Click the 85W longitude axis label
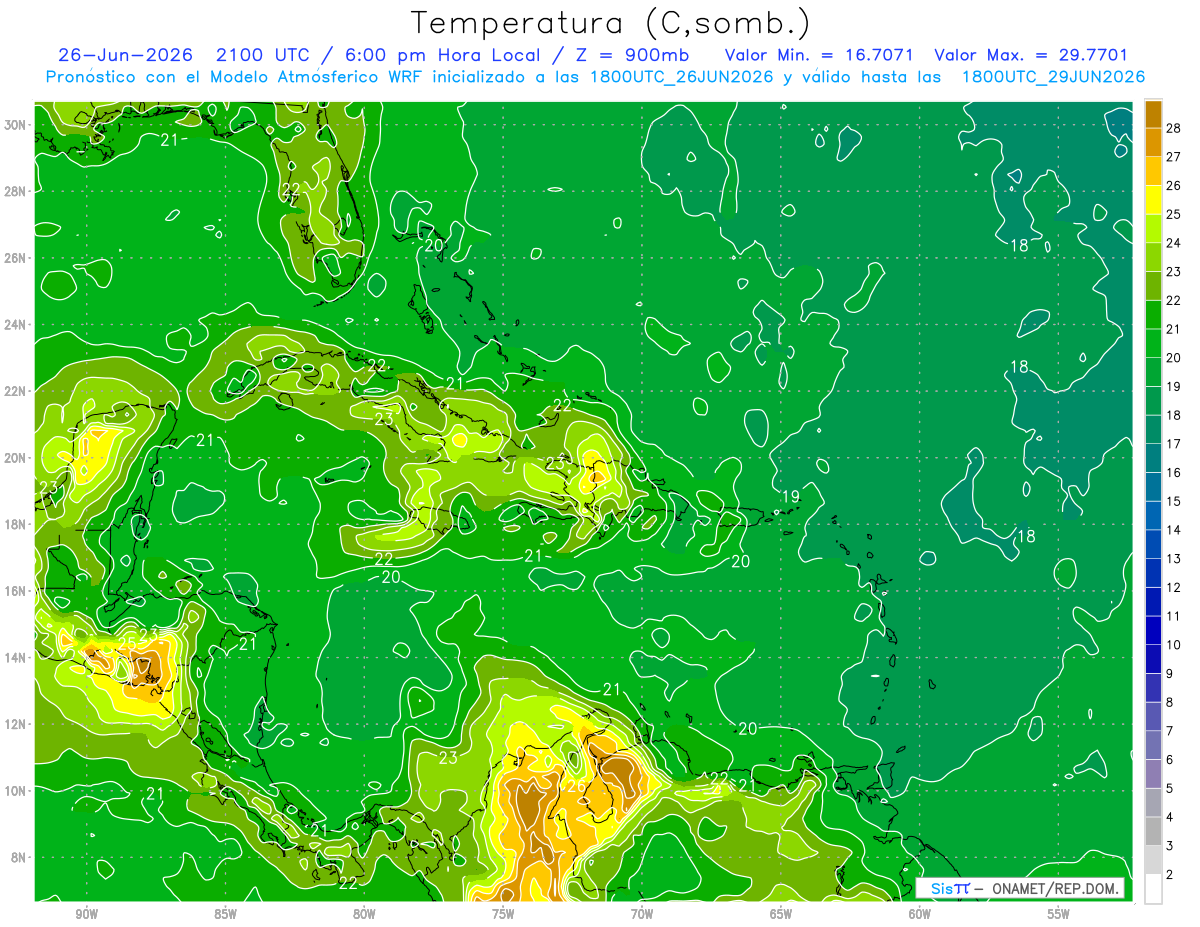 pyautogui.click(x=225, y=914)
